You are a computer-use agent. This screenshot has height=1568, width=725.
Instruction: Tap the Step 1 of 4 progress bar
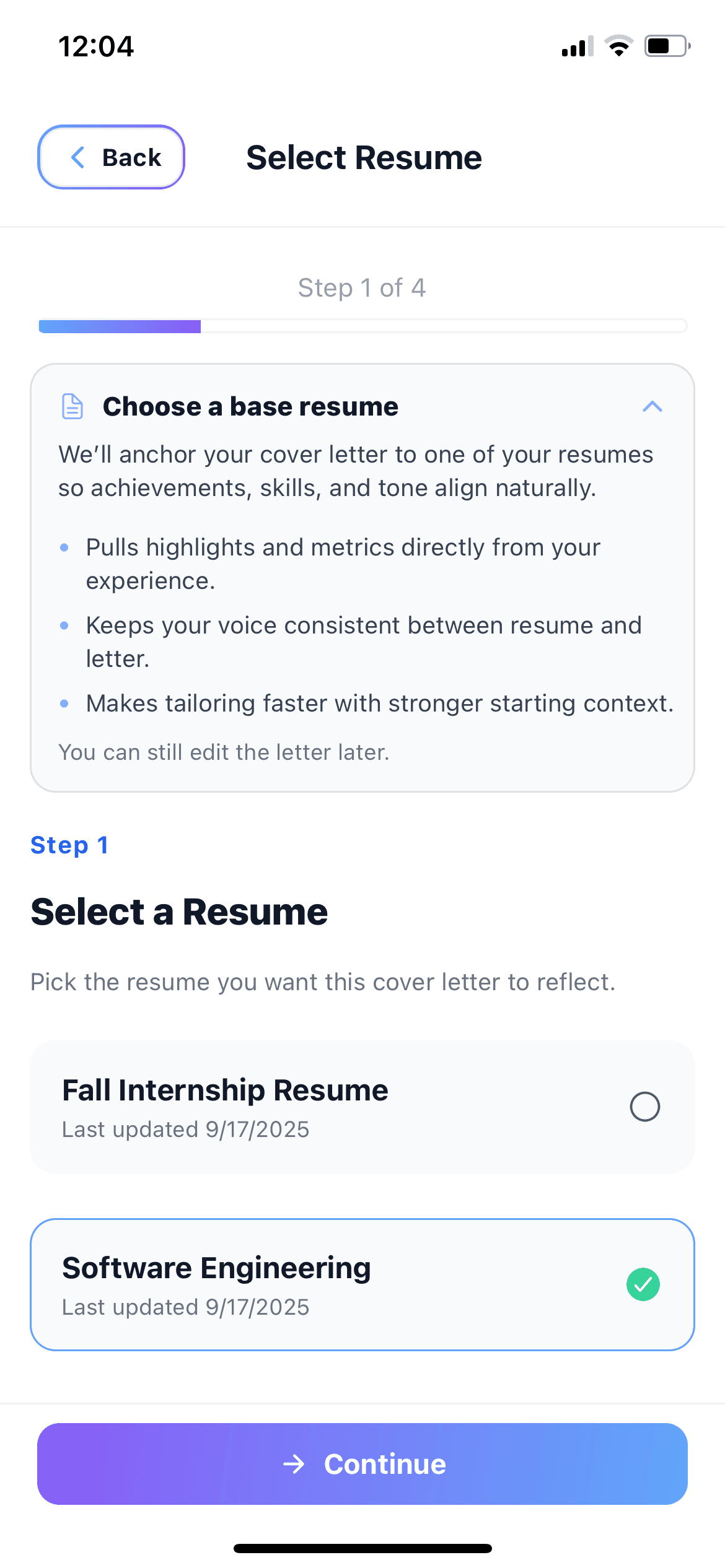pyautogui.click(x=362, y=326)
